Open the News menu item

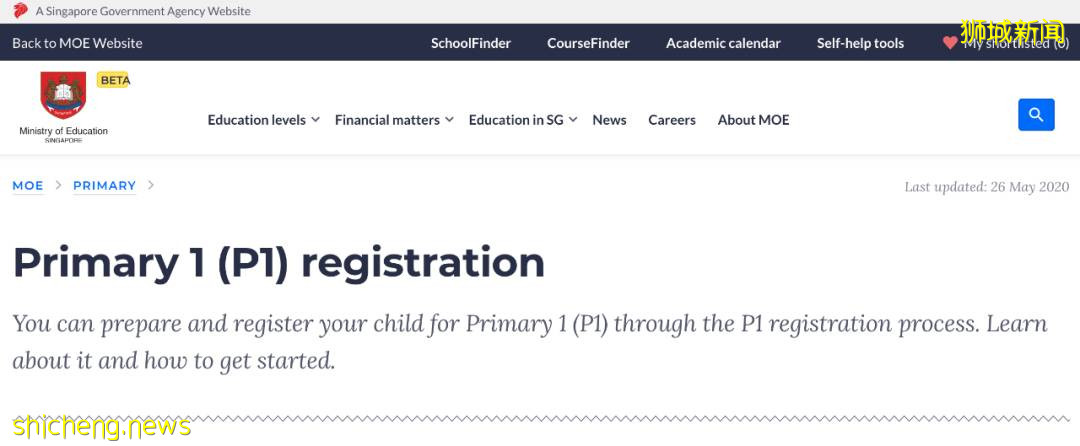tap(609, 120)
